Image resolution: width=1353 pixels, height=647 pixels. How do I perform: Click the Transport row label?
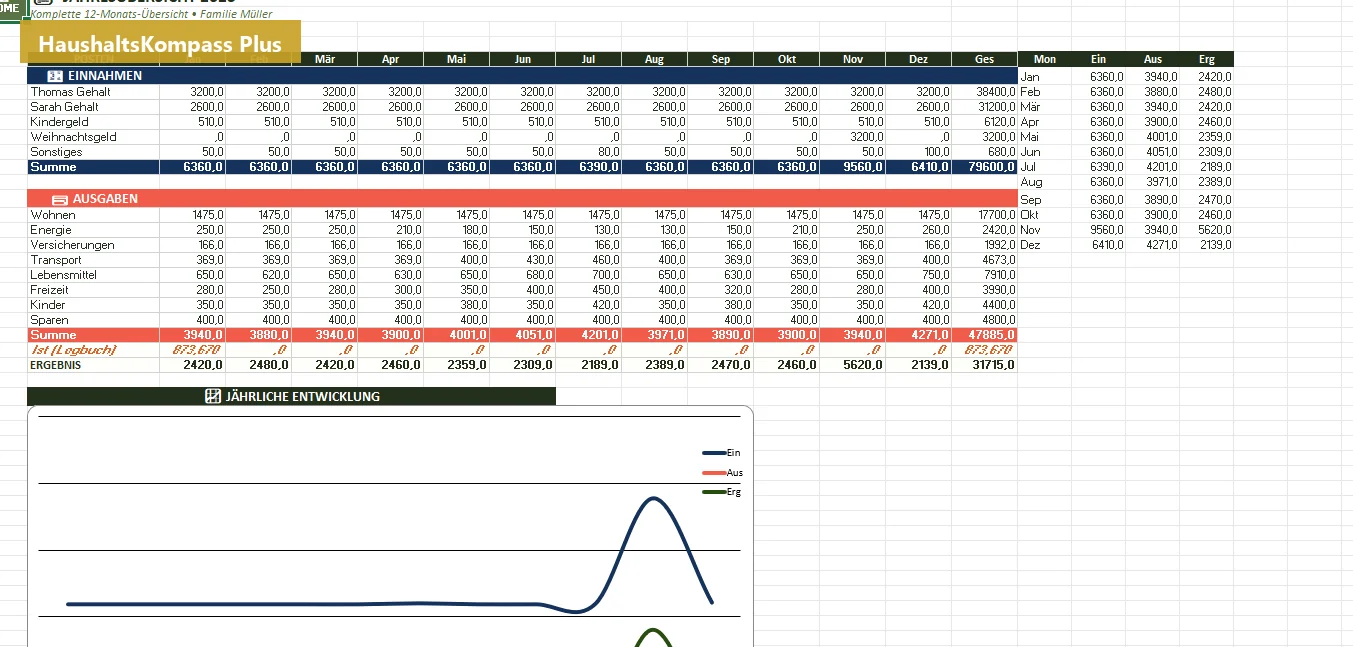tap(56, 260)
